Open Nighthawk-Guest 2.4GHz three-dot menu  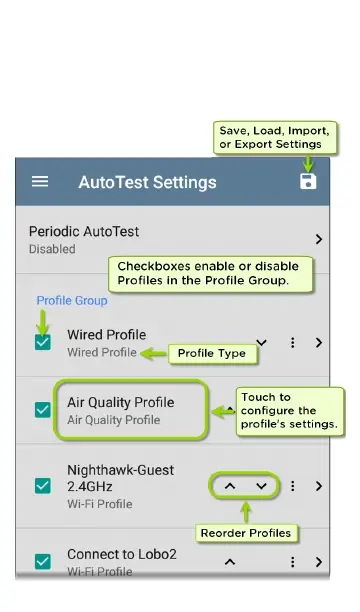pyautogui.click(x=292, y=486)
